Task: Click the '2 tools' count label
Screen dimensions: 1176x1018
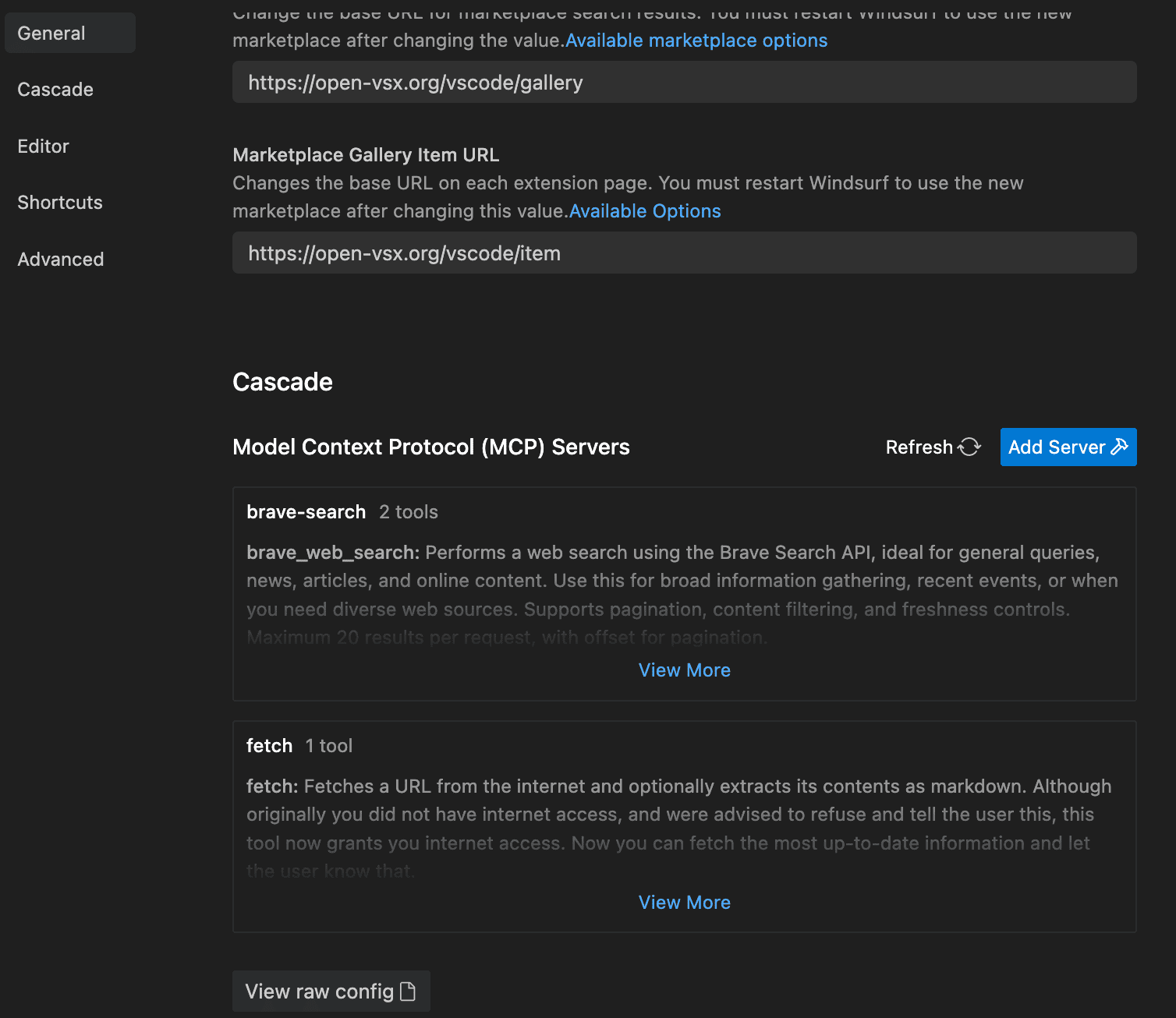Action: click(409, 512)
